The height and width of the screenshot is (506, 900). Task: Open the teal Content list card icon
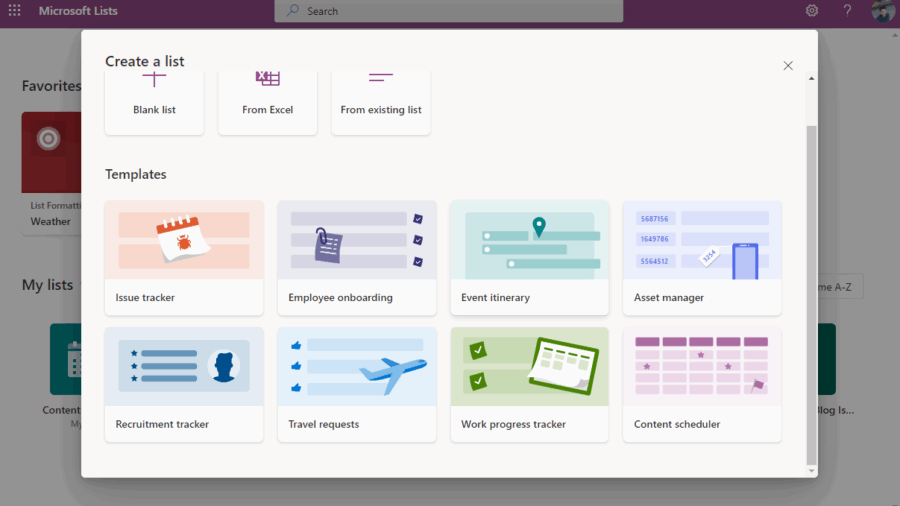point(65,359)
